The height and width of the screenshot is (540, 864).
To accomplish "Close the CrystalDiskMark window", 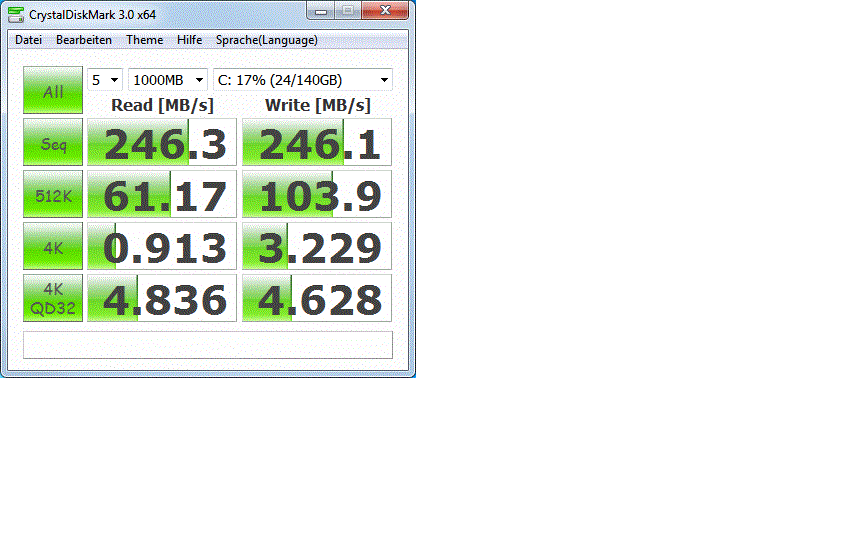I will point(385,10).
